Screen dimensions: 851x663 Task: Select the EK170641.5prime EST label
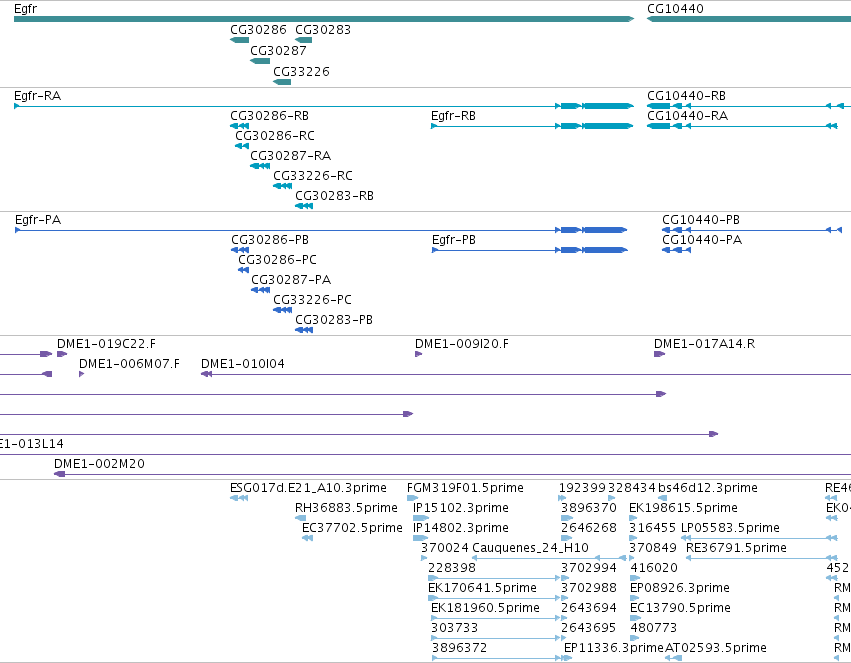[482, 589]
